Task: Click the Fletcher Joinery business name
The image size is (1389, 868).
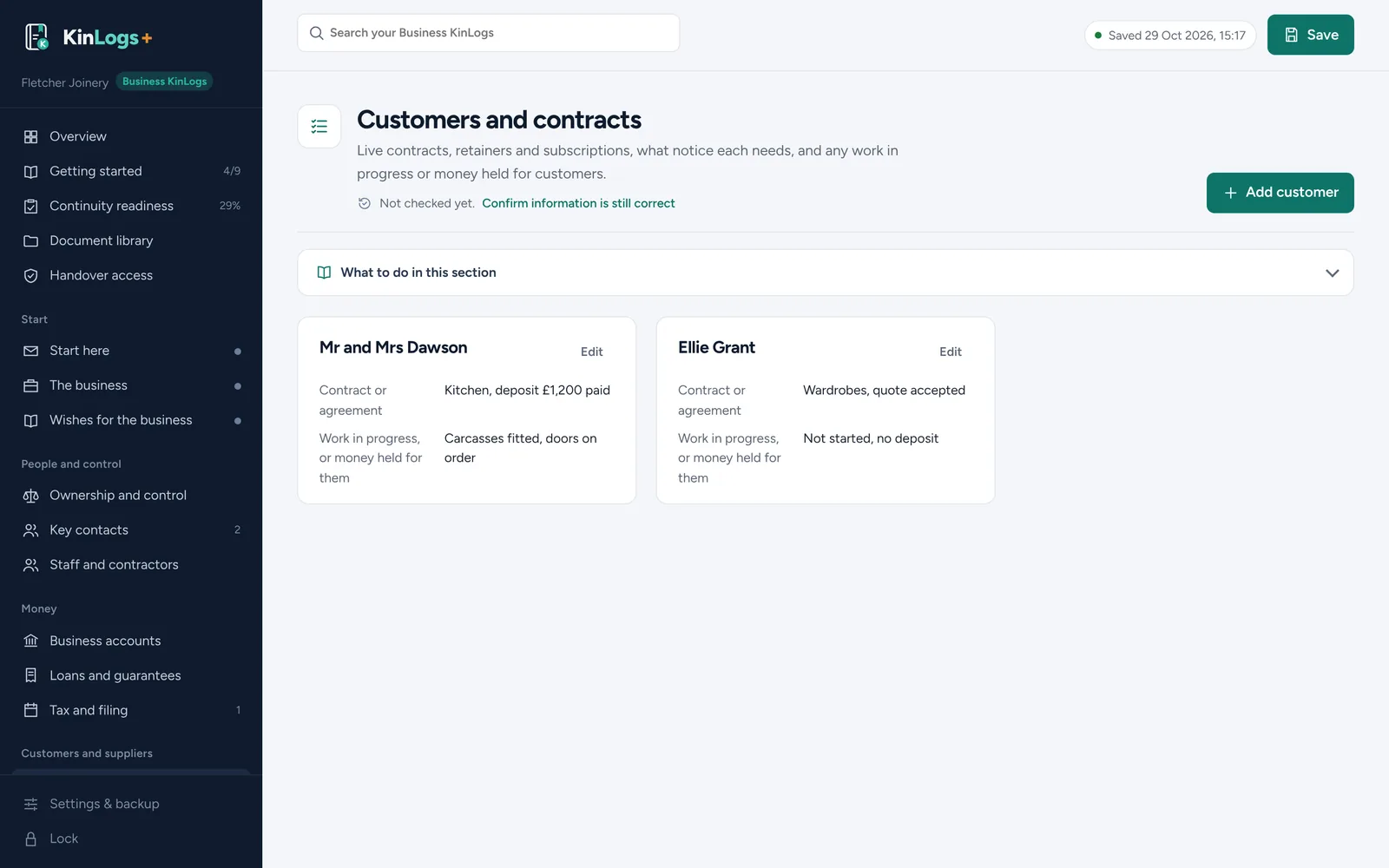Action: click(65, 82)
